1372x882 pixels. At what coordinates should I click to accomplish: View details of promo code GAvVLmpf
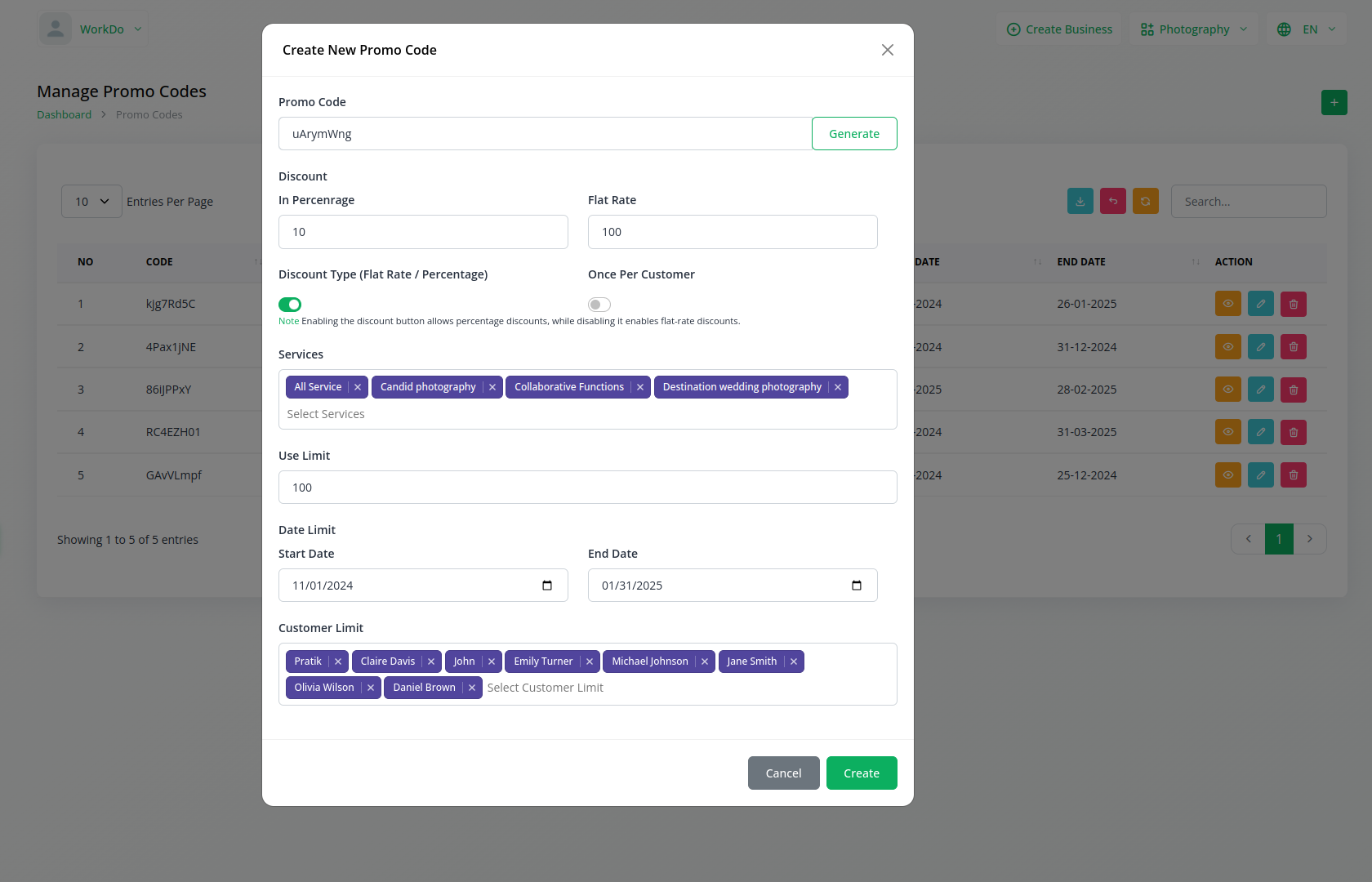[x=1227, y=475]
